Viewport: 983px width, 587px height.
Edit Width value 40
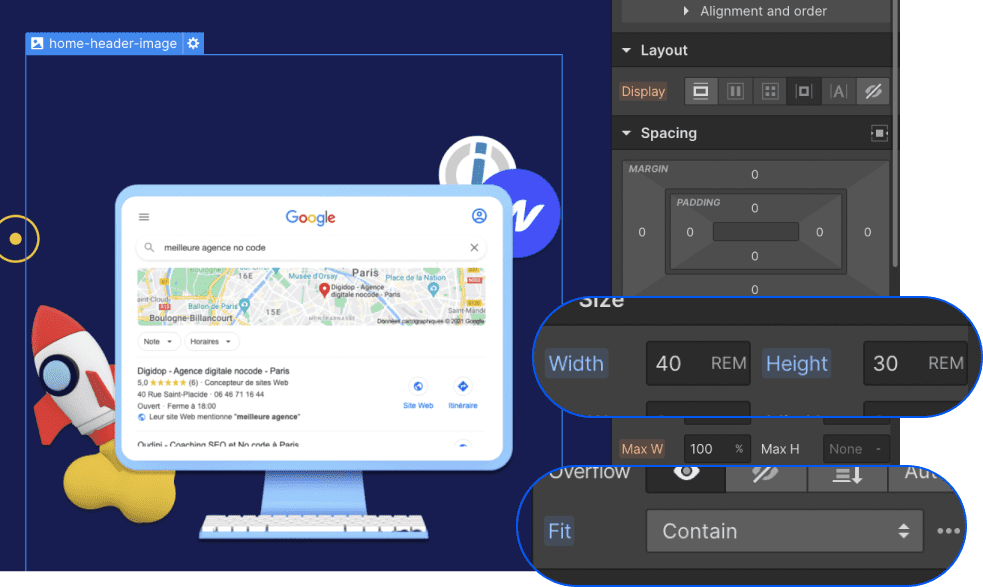pos(669,363)
